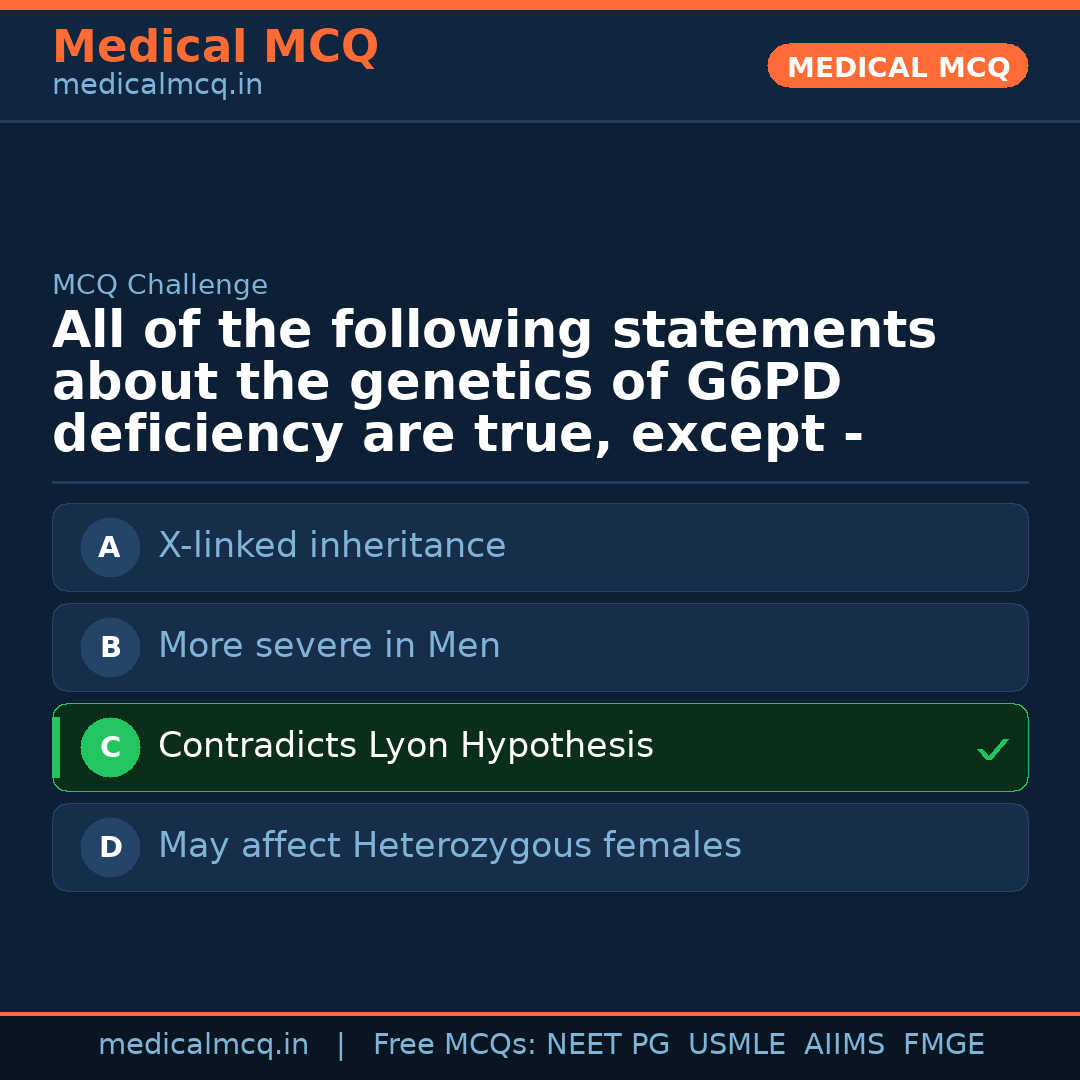Select the "X-linked inheritance" answer text
This screenshot has width=1080, height=1080.
coord(332,546)
